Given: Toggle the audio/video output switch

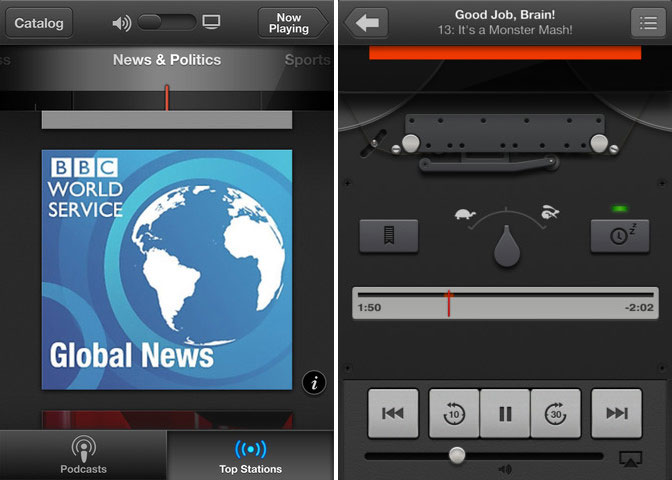Looking at the screenshot, I should [x=167, y=22].
